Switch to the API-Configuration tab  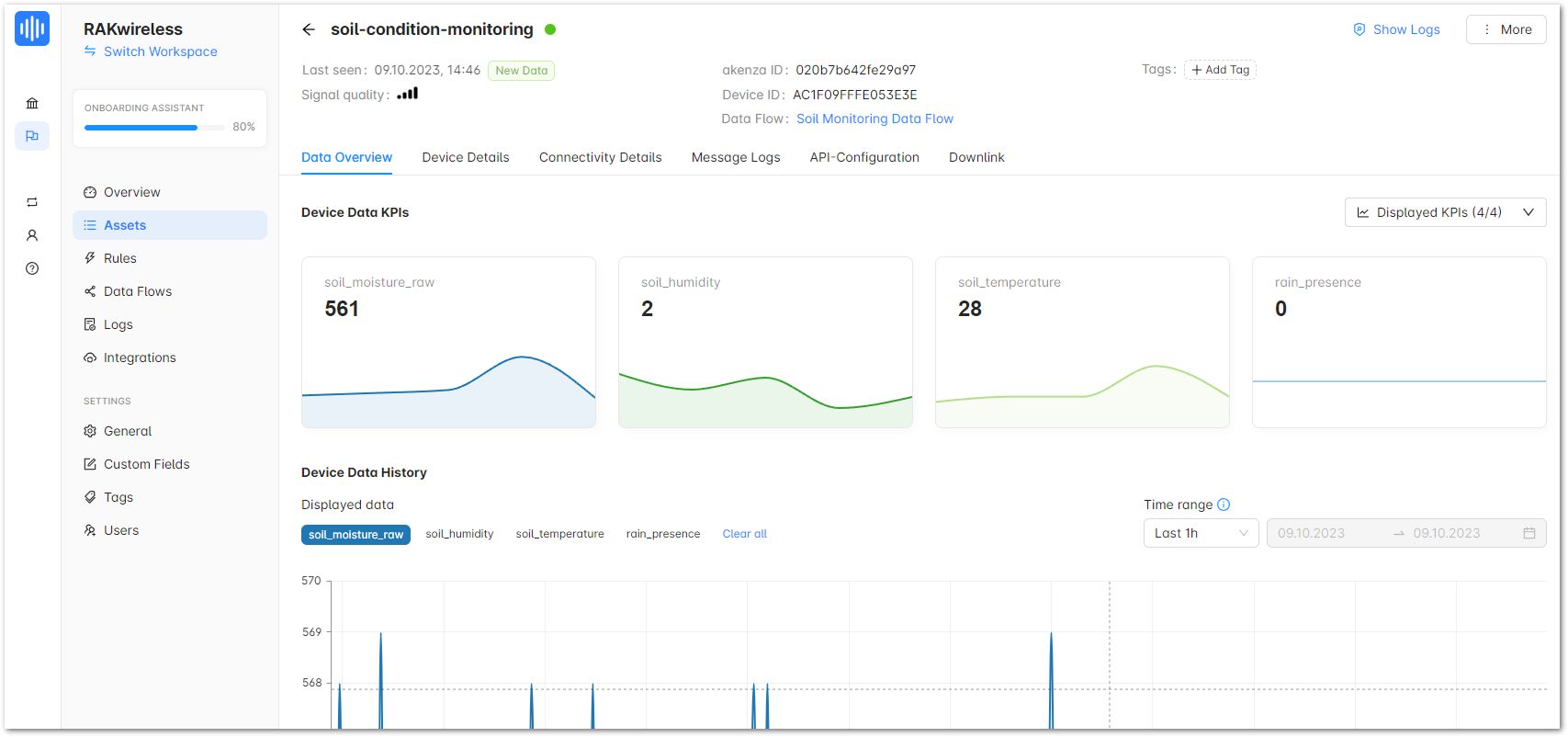[x=864, y=157]
